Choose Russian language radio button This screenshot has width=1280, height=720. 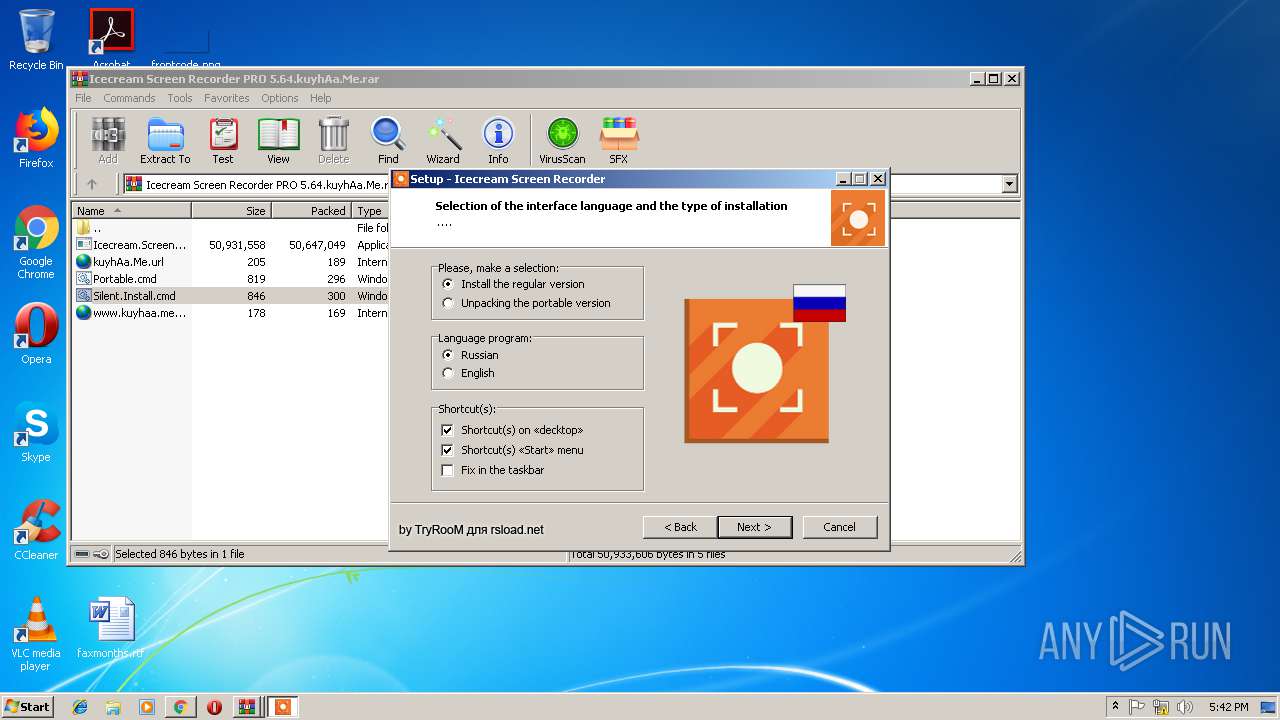pos(470,355)
